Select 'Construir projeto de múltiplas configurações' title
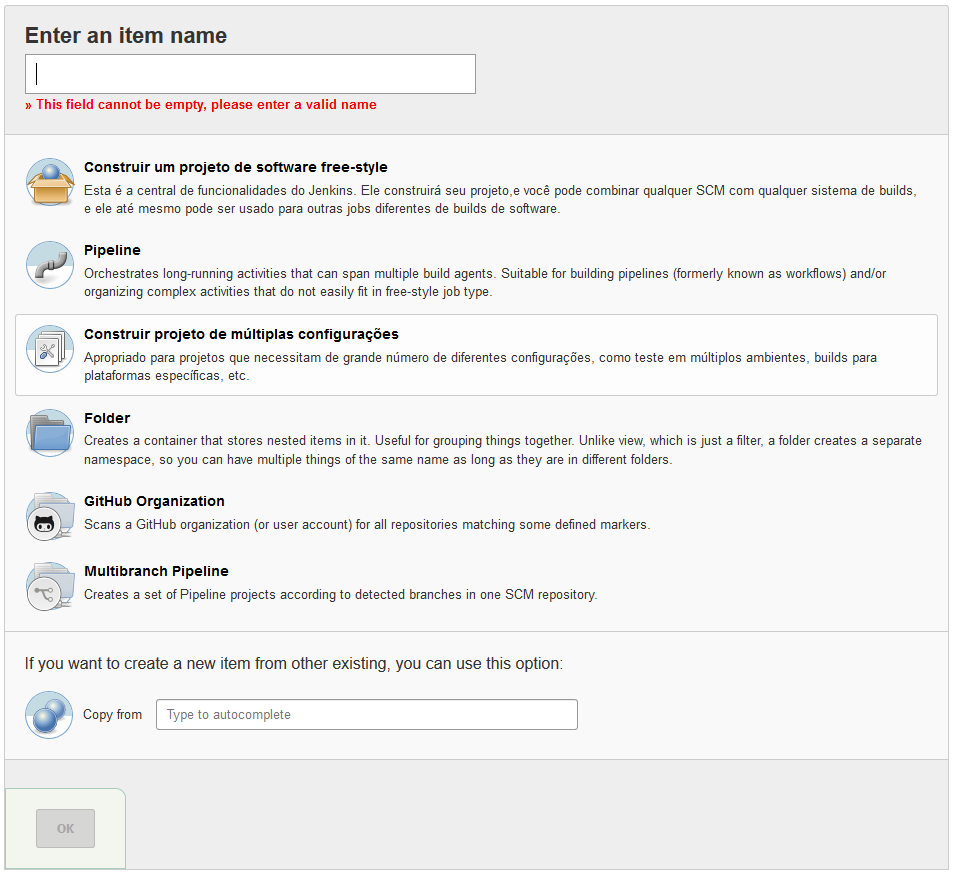The height and width of the screenshot is (877, 955). click(241, 334)
